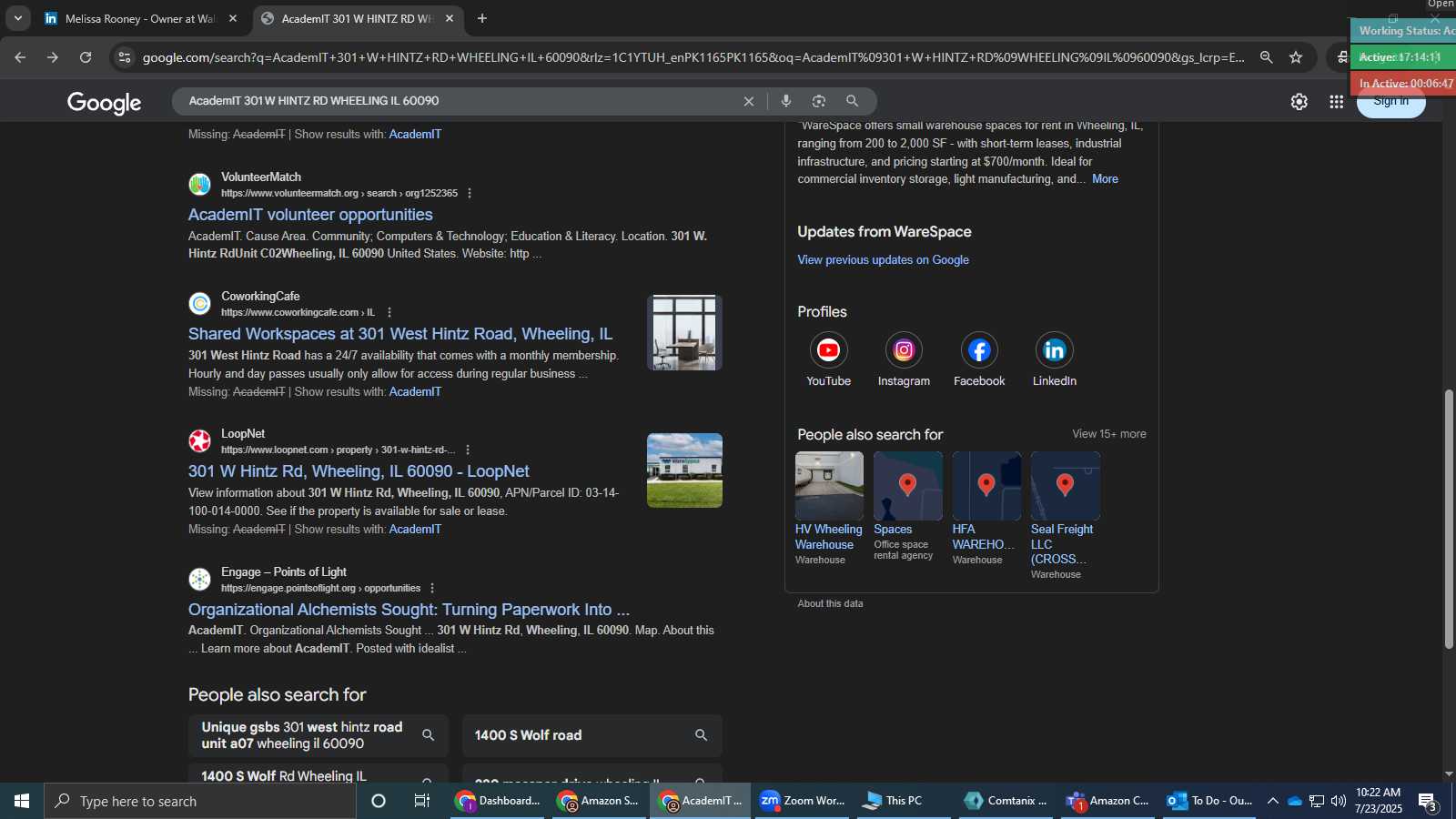Open Seal Freight LLC place card
This screenshot has height=819, width=1456.
pyautogui.click(x=1065, y=516)
